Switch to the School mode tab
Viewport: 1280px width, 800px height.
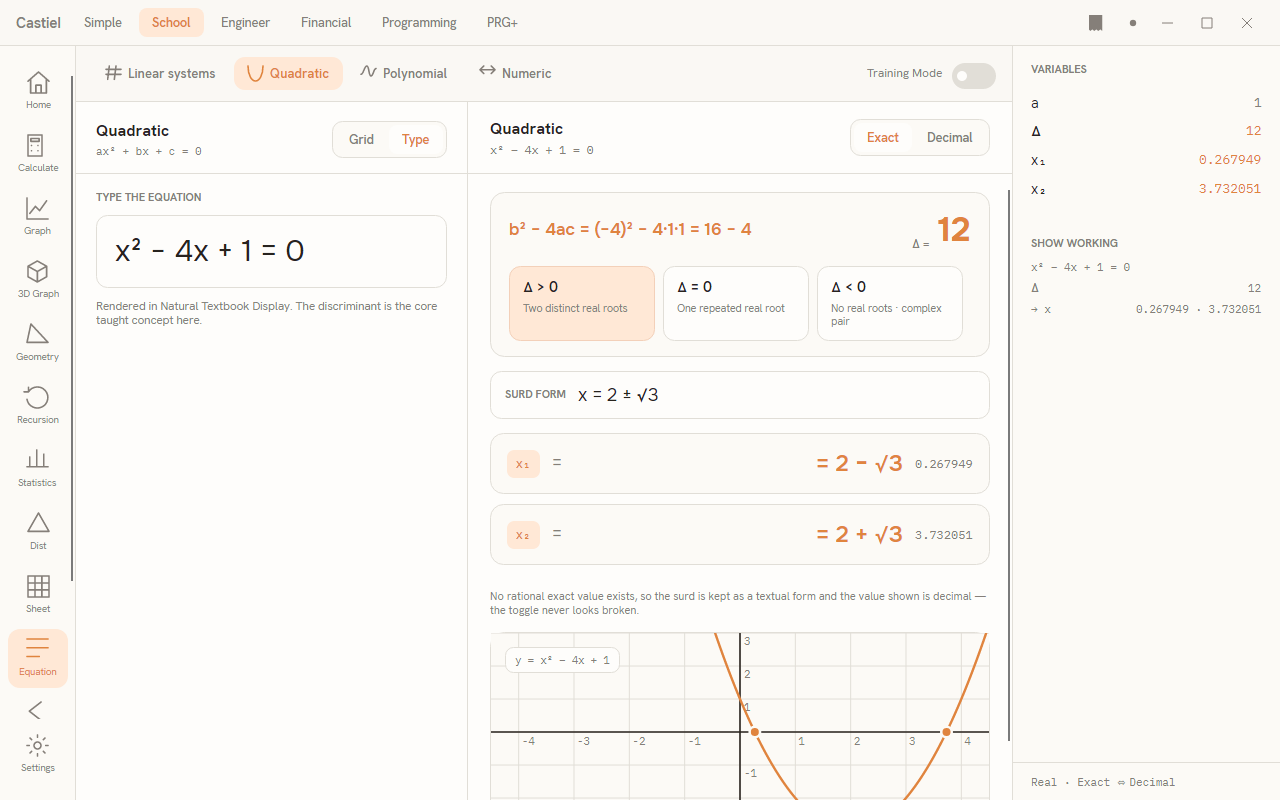click(x=171, y=22)
